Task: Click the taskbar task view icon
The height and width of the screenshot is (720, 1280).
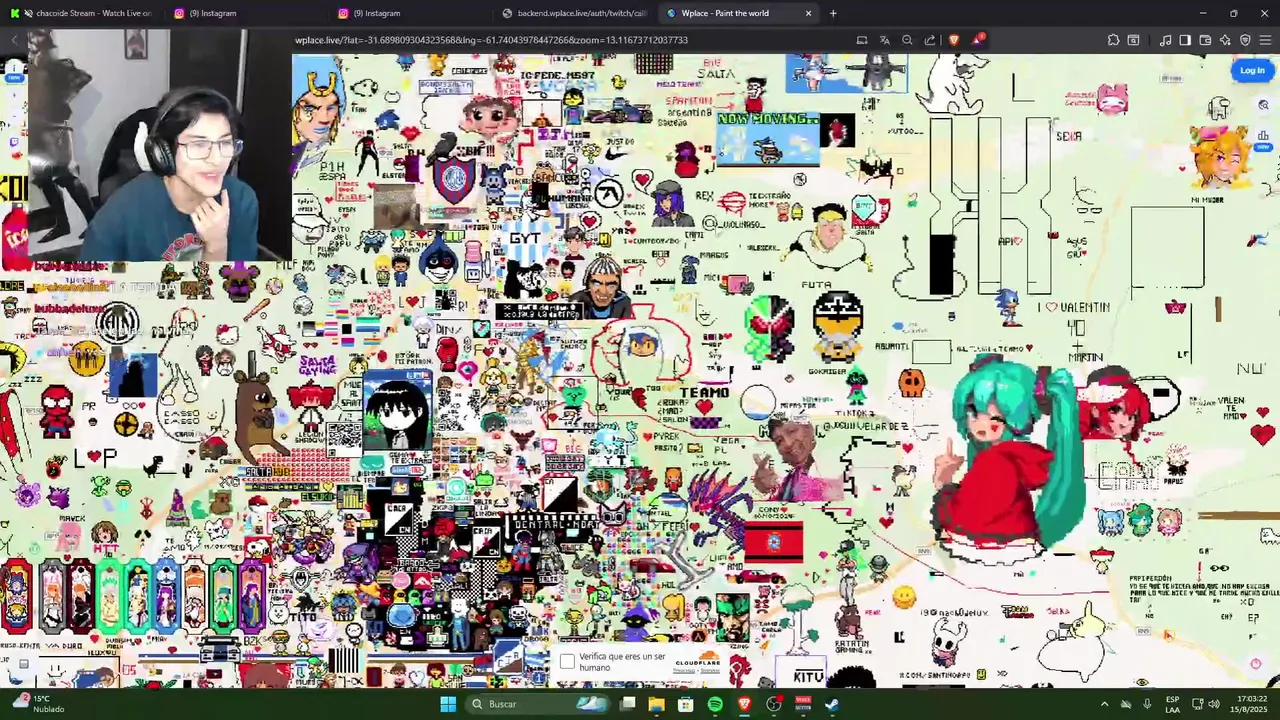Action: 627,704
